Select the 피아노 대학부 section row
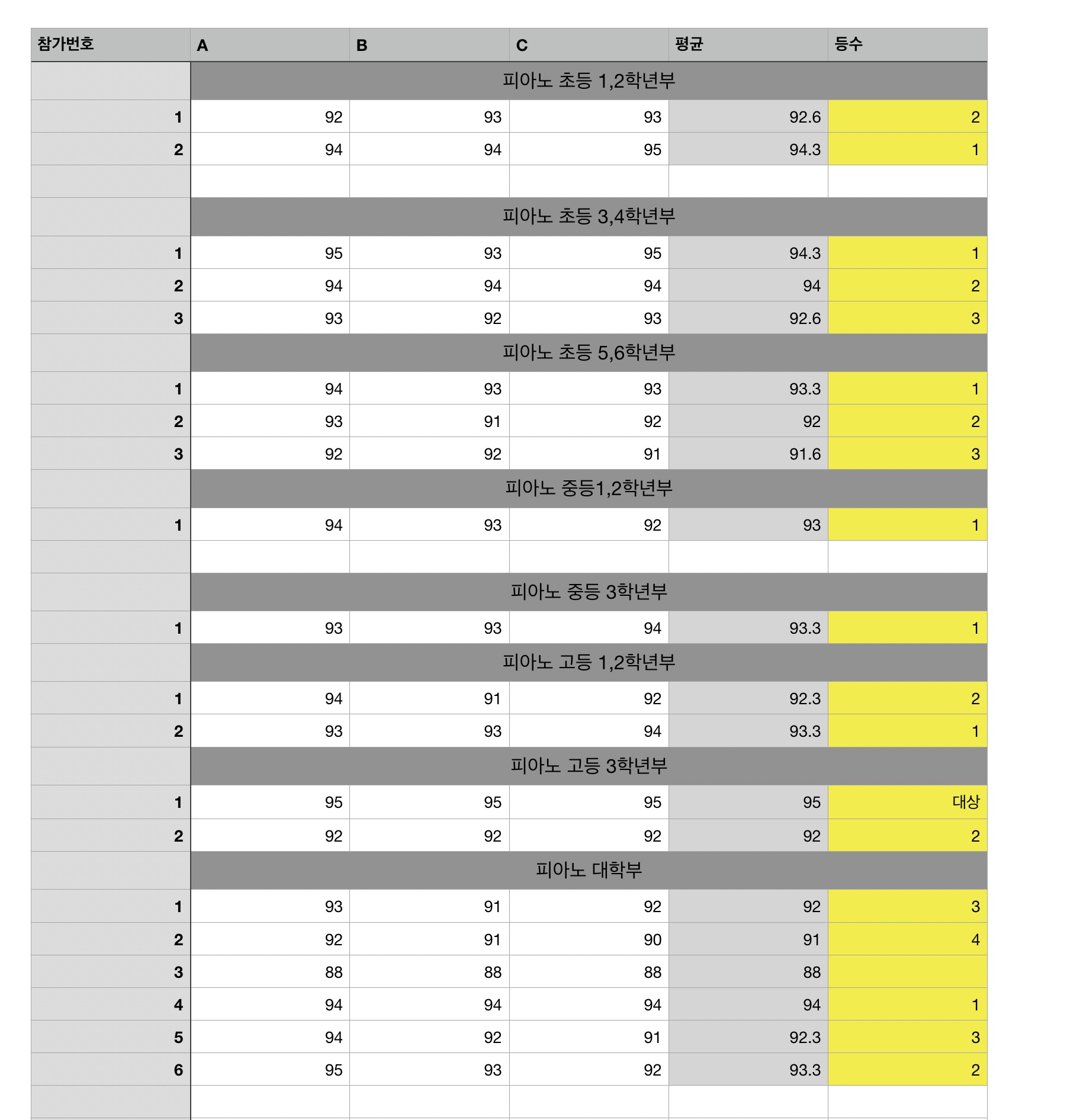 589,871
